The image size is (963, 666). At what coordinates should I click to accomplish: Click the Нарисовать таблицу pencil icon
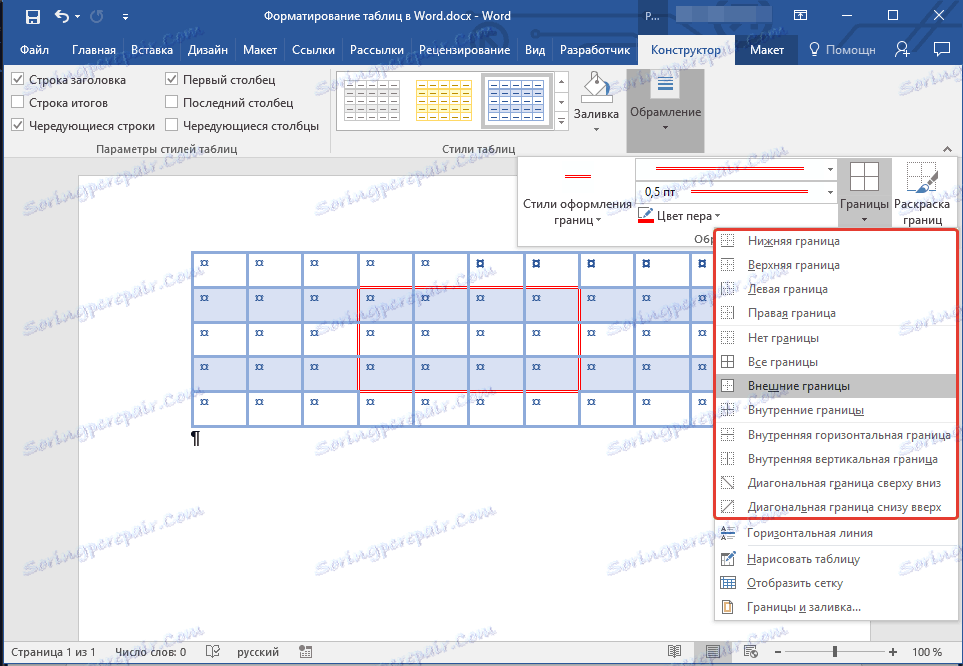pos(728,558)
